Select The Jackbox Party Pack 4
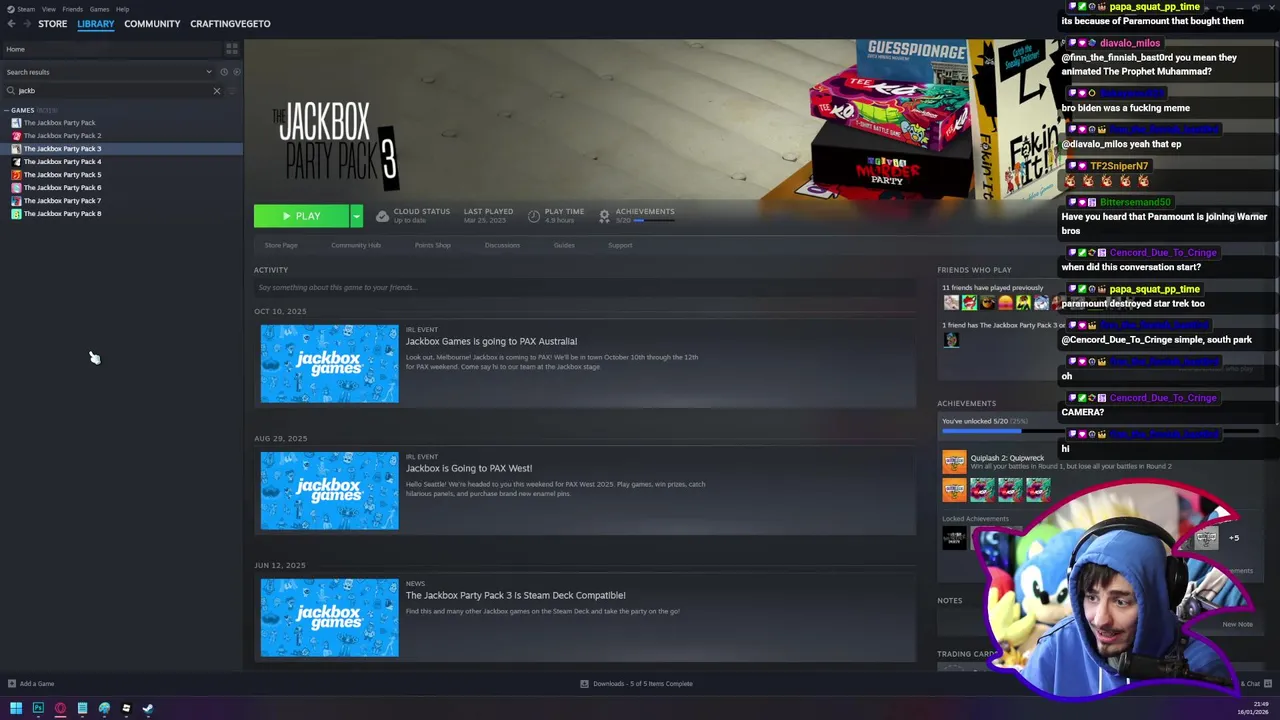This screenshot has width=1280, height=720. (62, 162)
